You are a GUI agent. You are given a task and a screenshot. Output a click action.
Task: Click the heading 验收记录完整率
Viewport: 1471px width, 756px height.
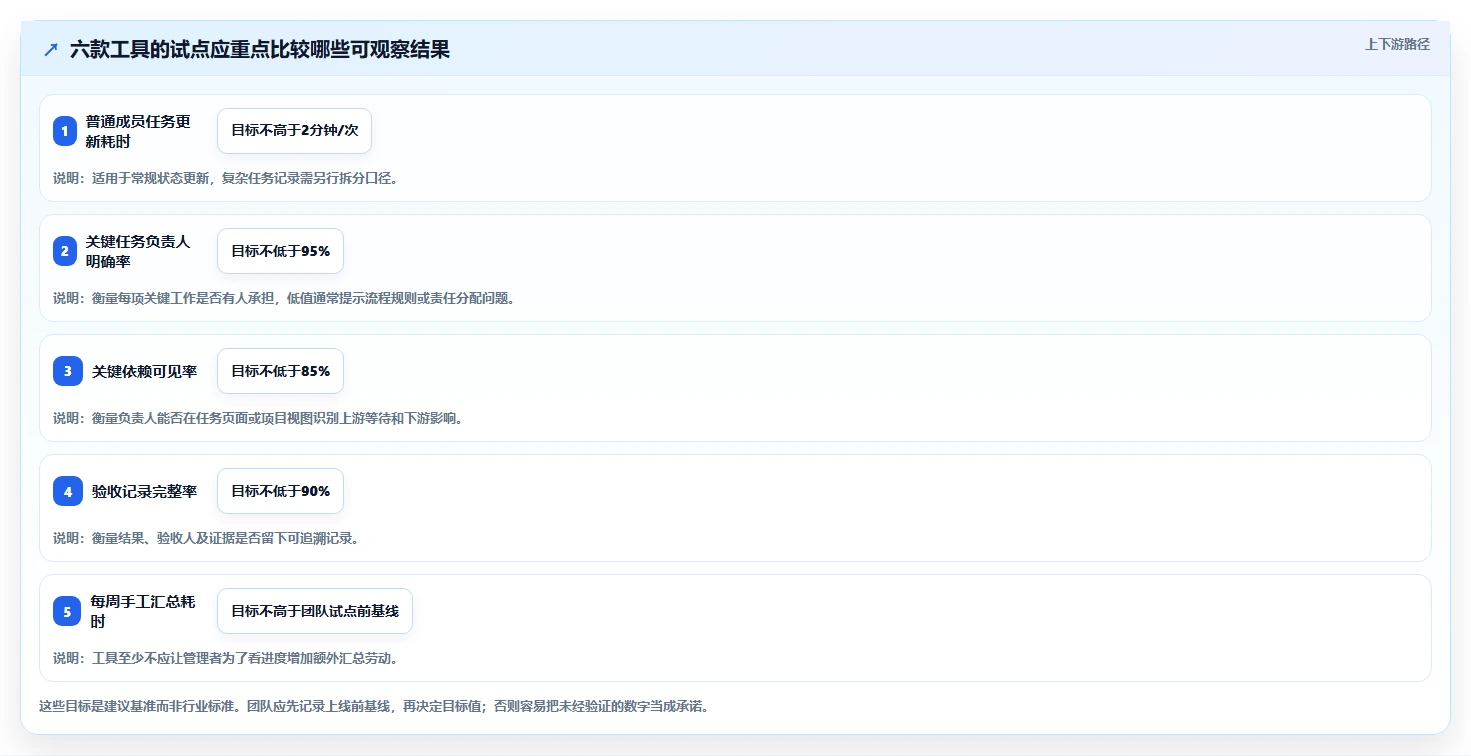(144, 491)
